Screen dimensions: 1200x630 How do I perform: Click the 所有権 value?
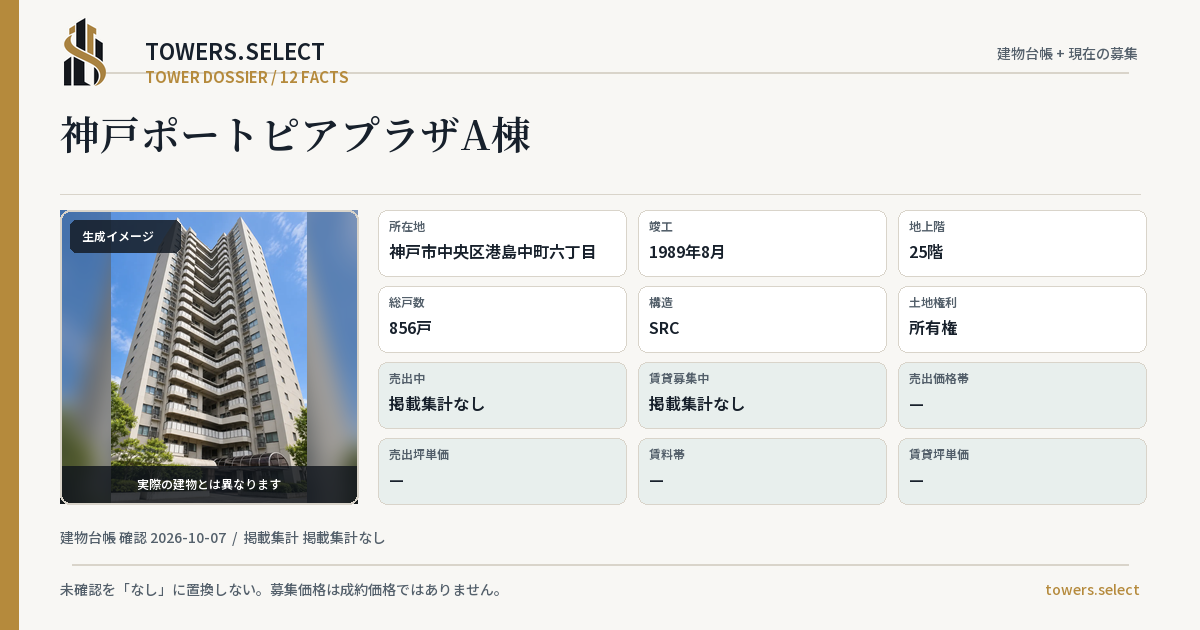coord(933,328)
